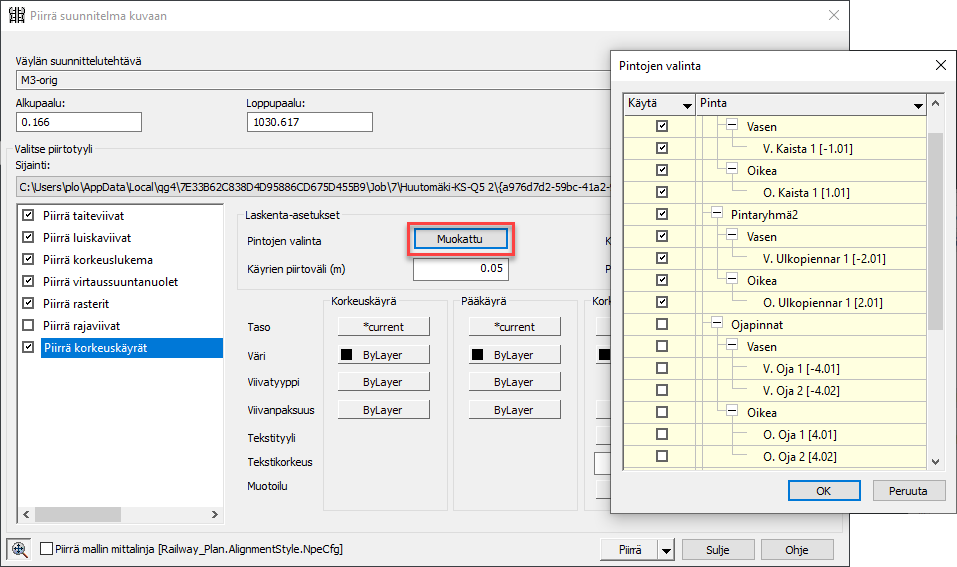This screenshot has height=567, width=957.
Task: Click the Loppupaalu input field
Action: click(x=309, y=122)
